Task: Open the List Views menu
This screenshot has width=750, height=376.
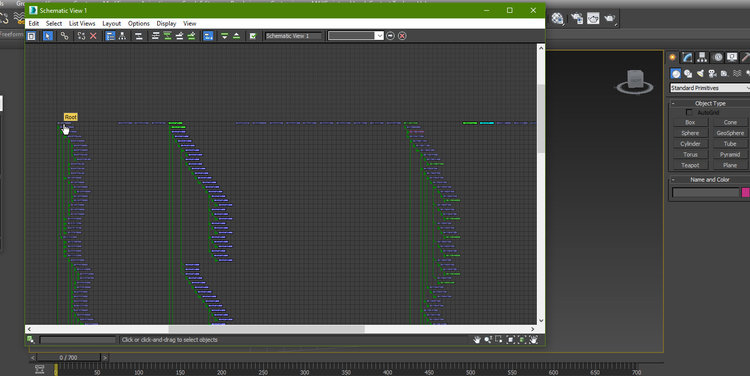Action: (82, 23)
